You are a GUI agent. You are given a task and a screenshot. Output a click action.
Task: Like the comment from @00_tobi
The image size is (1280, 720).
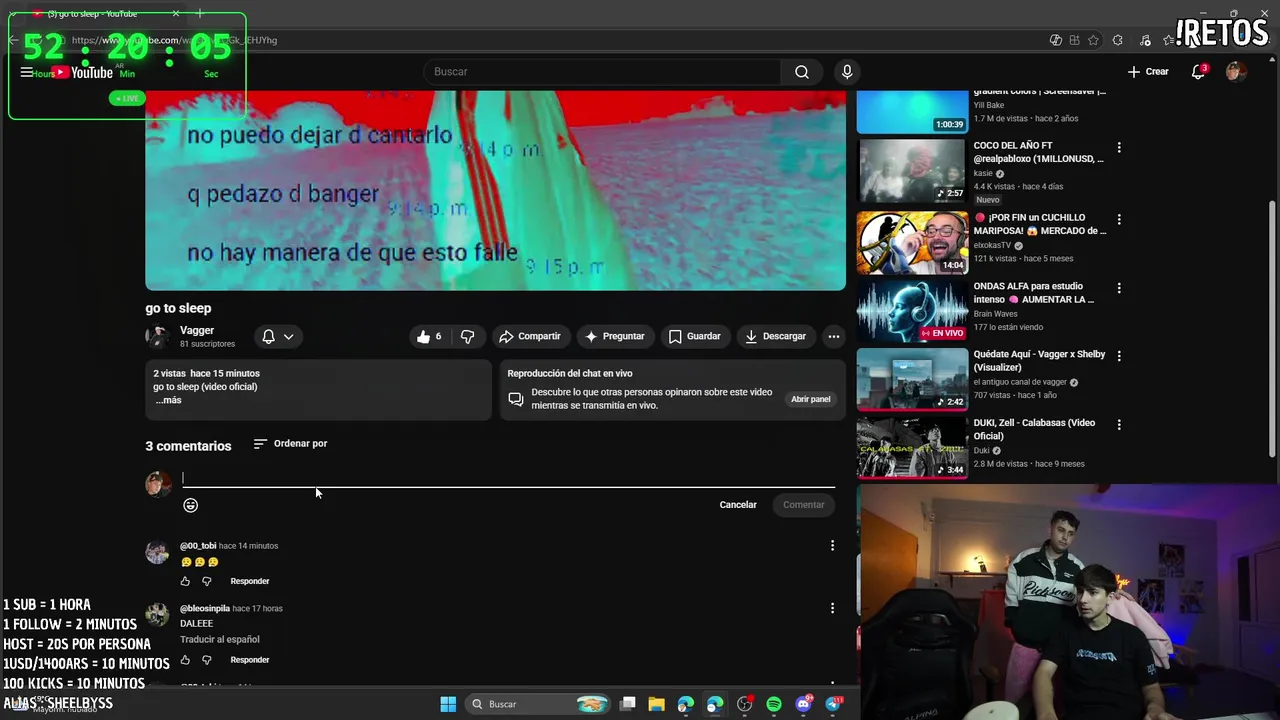click(185, 581)
